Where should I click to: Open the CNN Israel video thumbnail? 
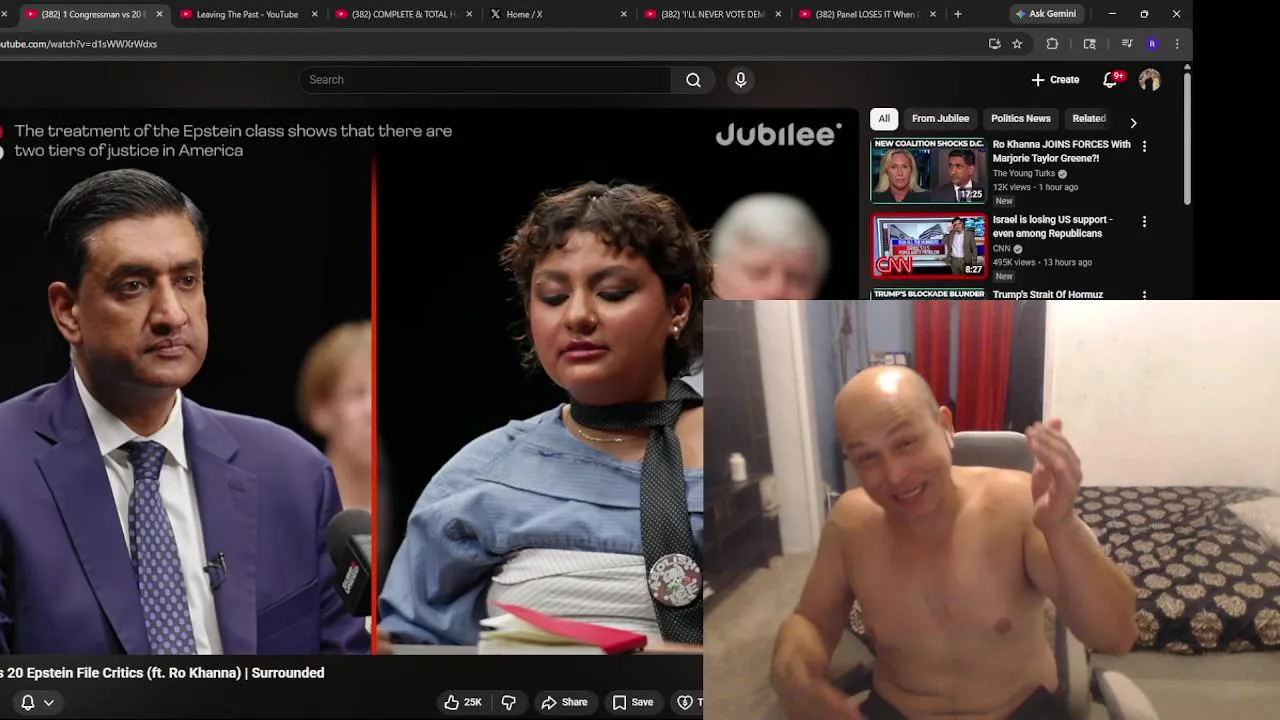[x=928, y=246]
